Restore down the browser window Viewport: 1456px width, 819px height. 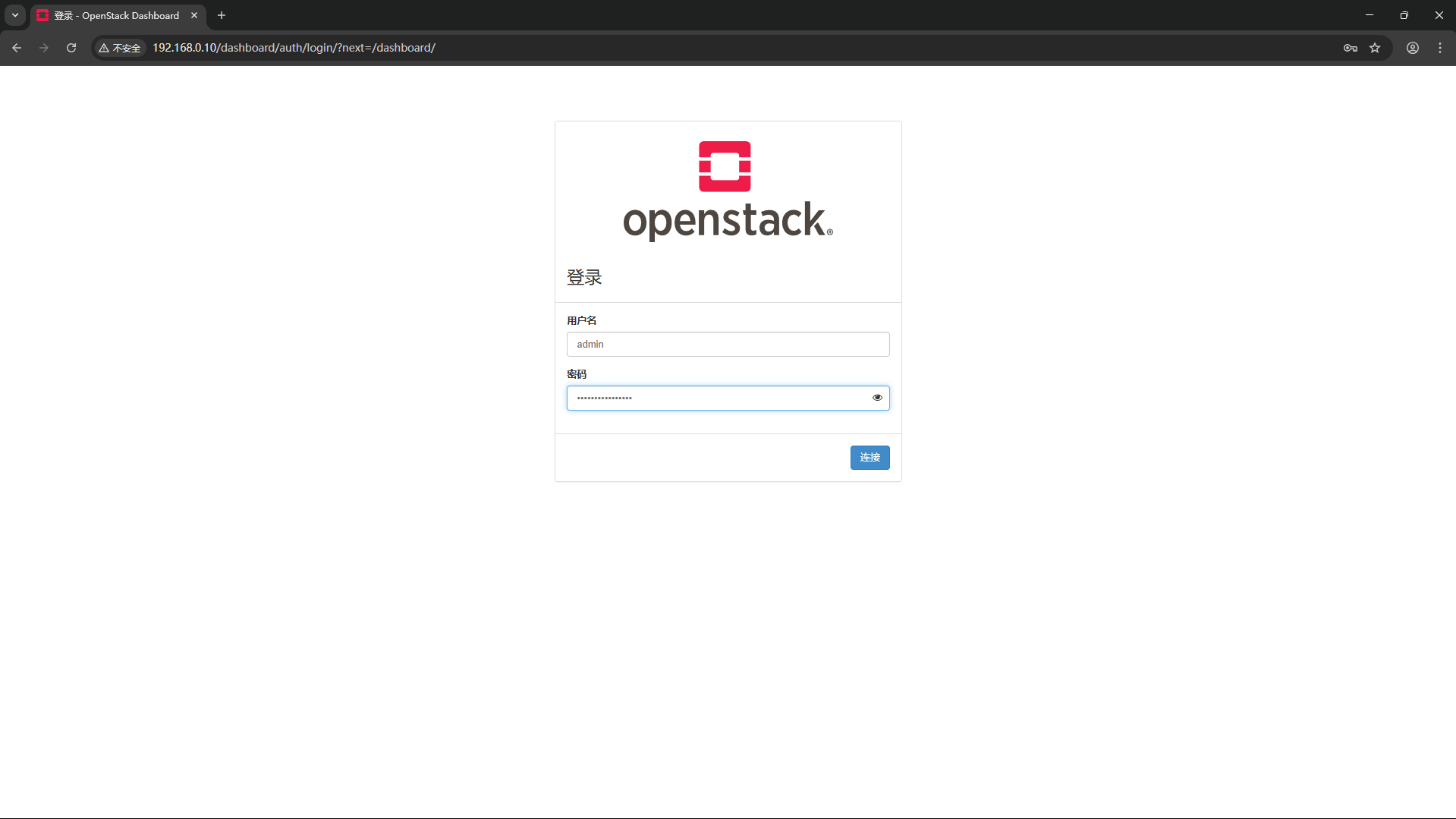click(1404, 15)
